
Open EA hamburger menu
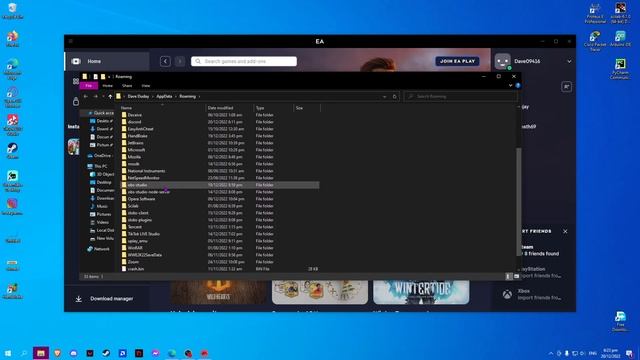coord(71,41)
